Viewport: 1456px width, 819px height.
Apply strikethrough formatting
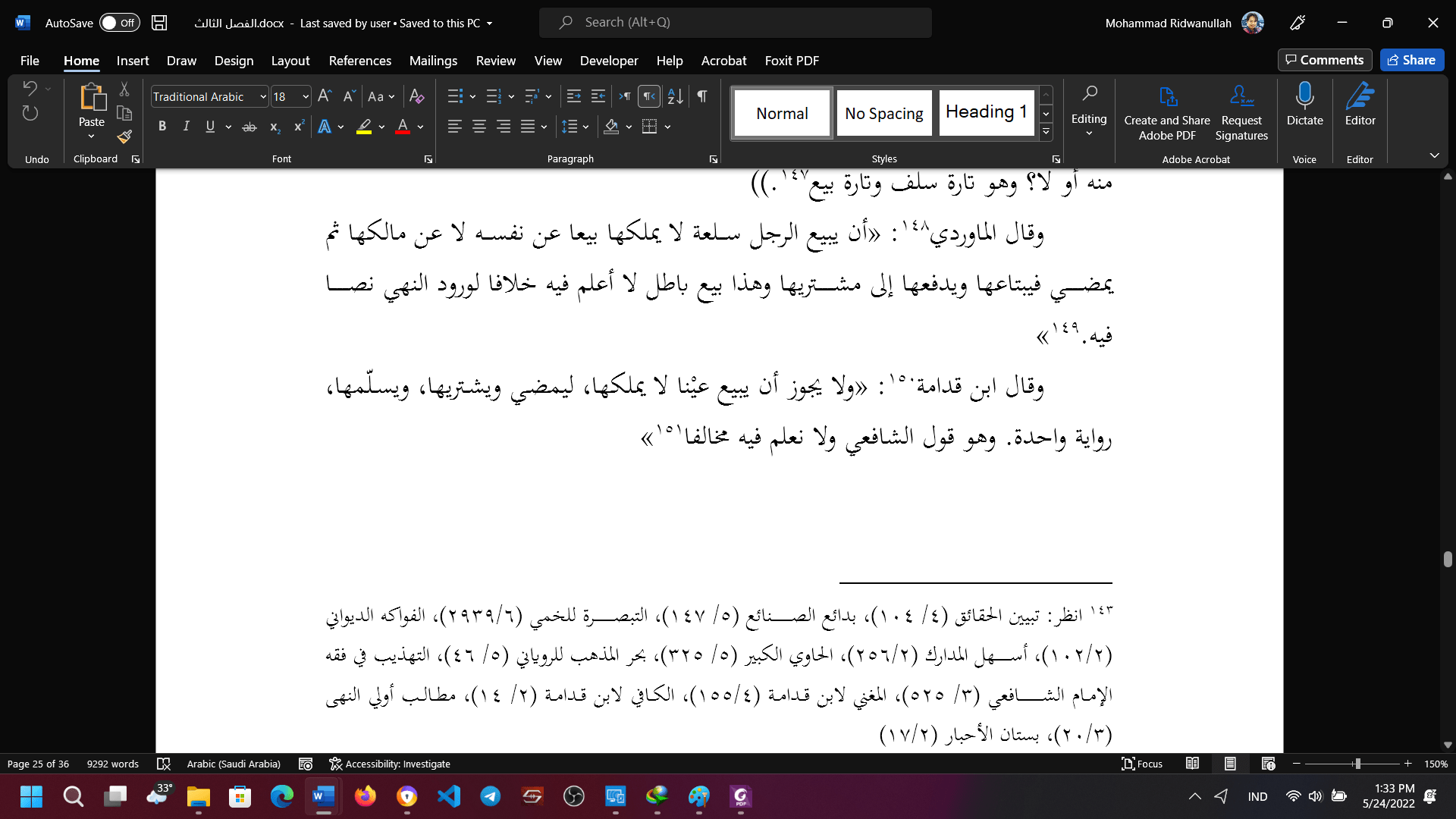coord(249,127)
